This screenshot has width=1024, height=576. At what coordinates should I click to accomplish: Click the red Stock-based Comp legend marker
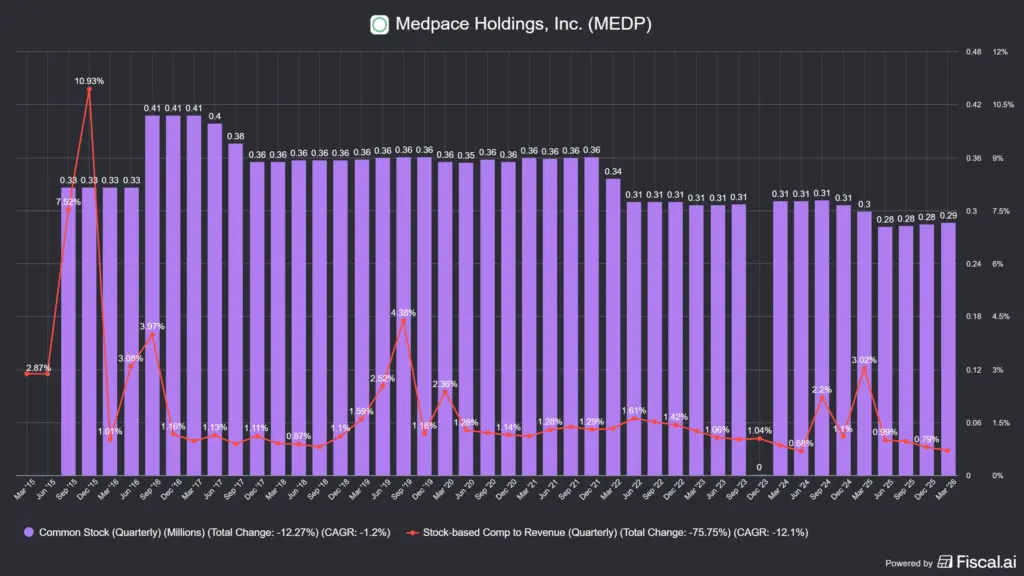tap(412, 532)
